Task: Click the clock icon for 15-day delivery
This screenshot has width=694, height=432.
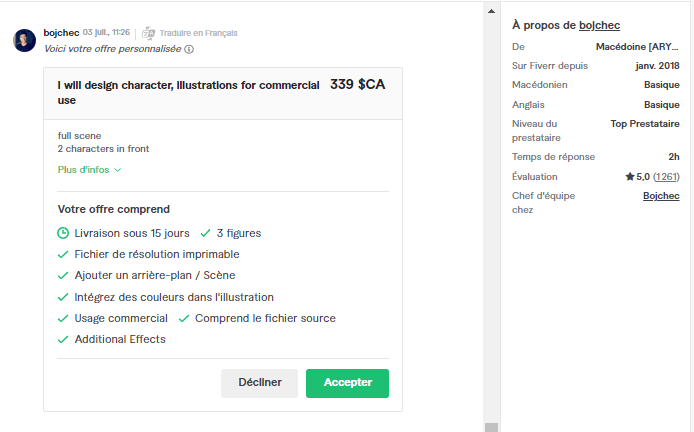Action: (x=64, y=233)
